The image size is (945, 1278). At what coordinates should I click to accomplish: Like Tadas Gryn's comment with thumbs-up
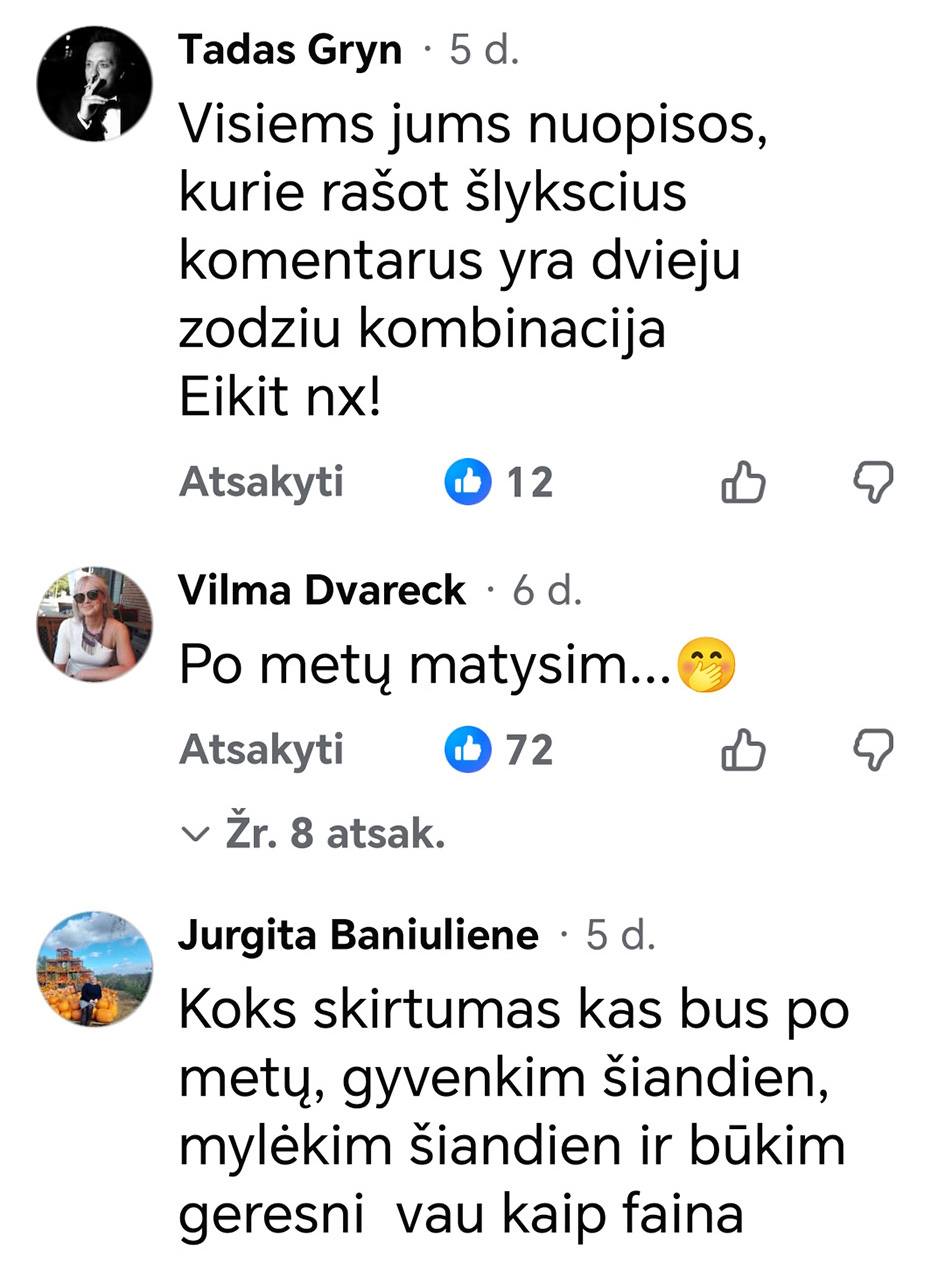(743, 484)
